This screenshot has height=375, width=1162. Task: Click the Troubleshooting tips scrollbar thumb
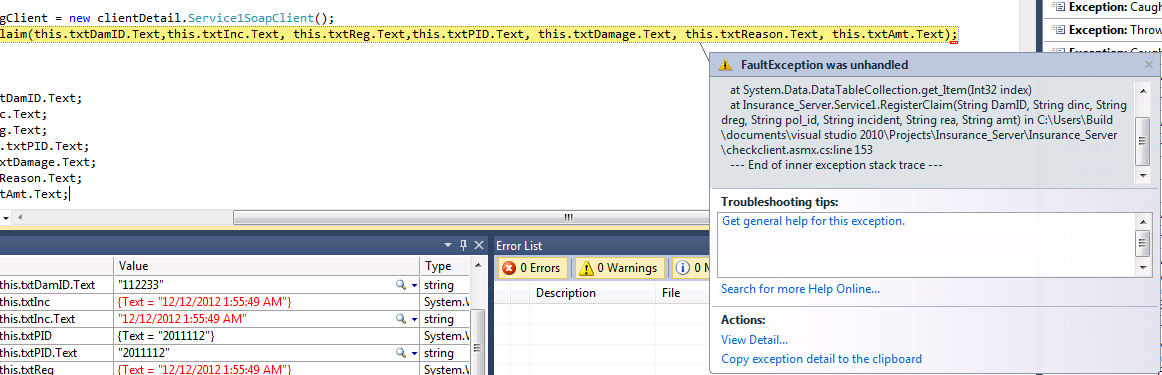tap(1143, 242)
